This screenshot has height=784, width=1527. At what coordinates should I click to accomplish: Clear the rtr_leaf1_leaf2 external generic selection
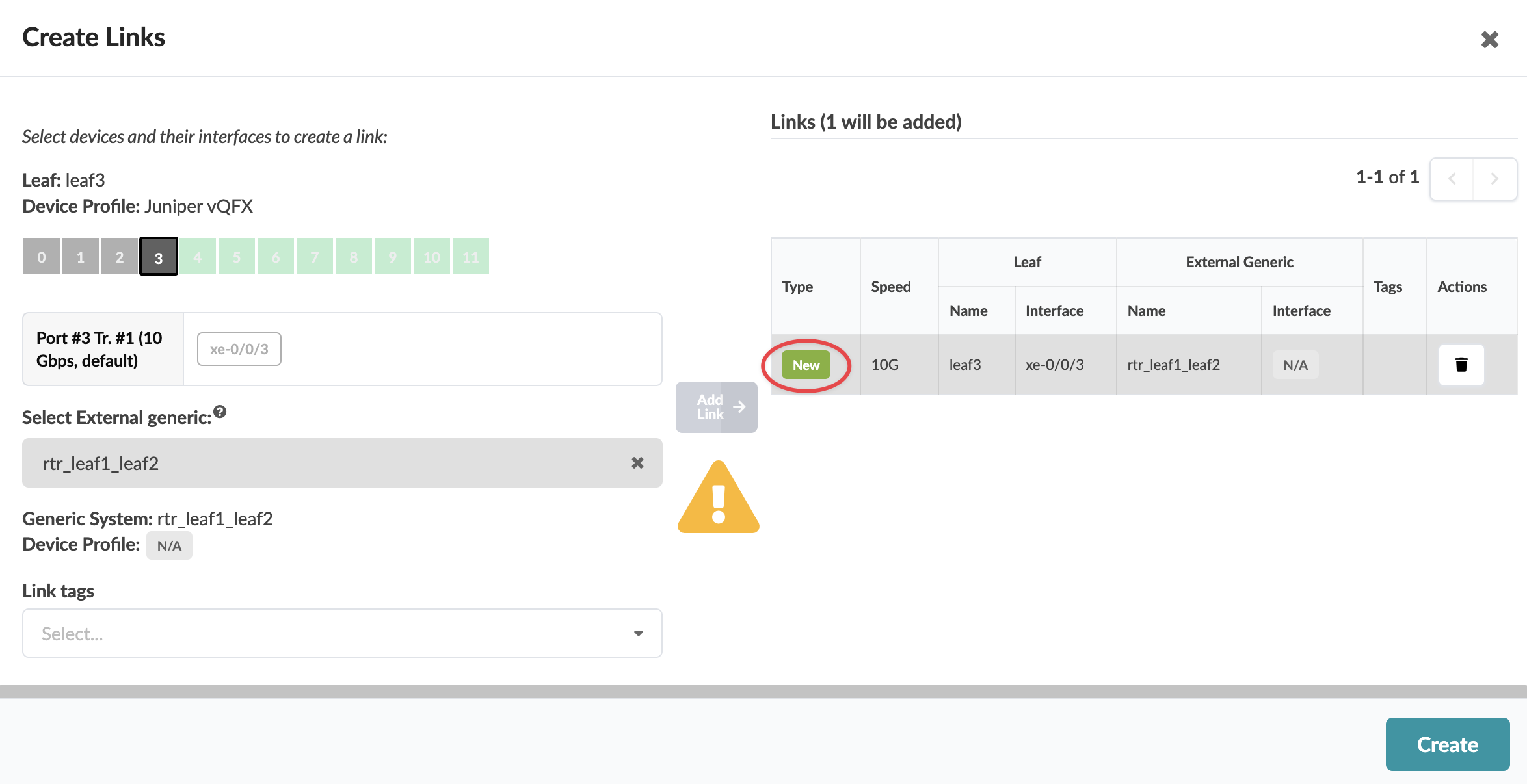pos(637,463)
